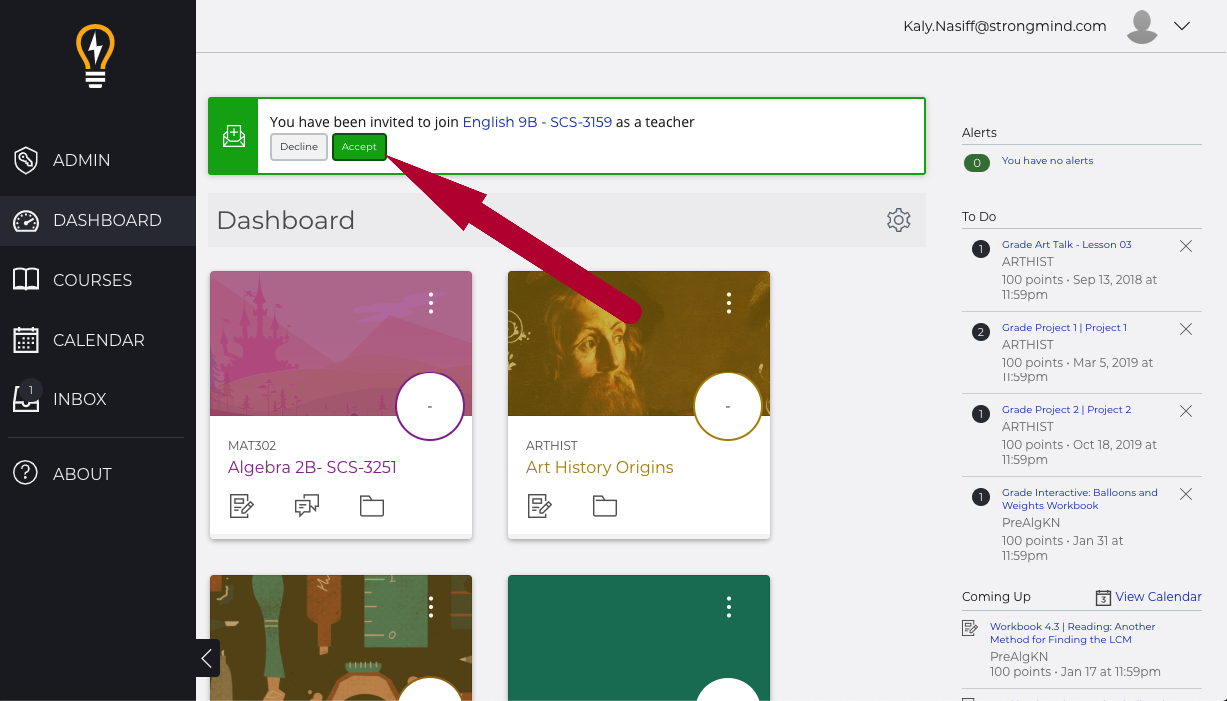Click the number badge for Grade Project 2
The image size is (1227, 701).
981,413
